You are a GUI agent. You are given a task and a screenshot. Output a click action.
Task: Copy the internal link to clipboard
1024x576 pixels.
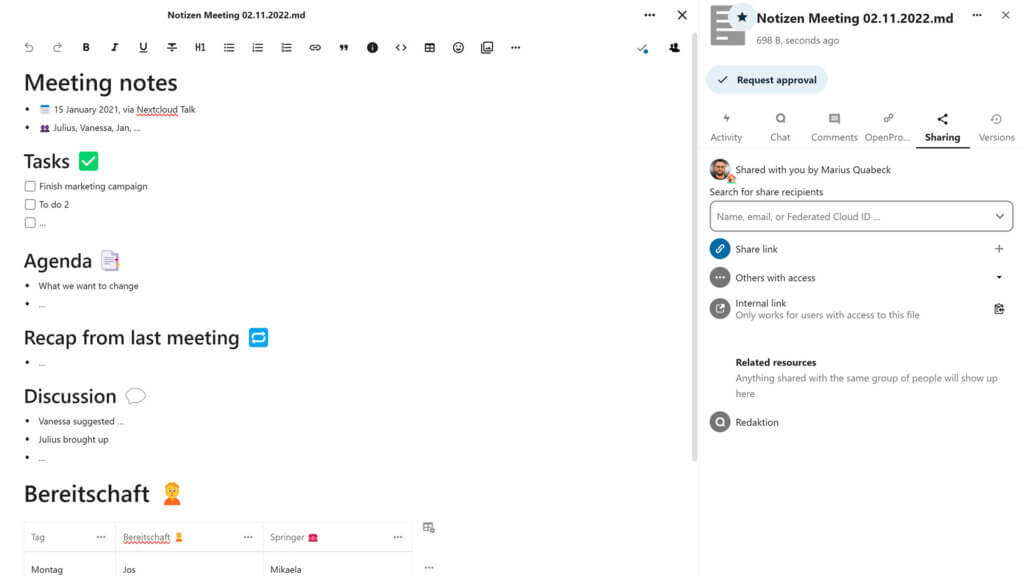[x=999, y=309]
